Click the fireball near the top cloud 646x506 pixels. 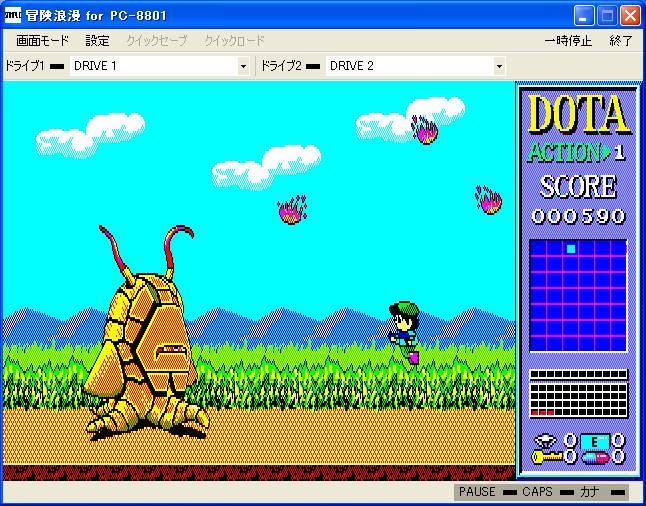[x=425, y=130]
